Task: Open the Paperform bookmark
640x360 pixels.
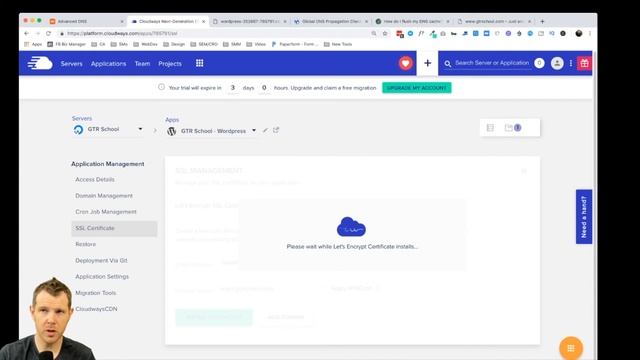Action: point(295,44)
